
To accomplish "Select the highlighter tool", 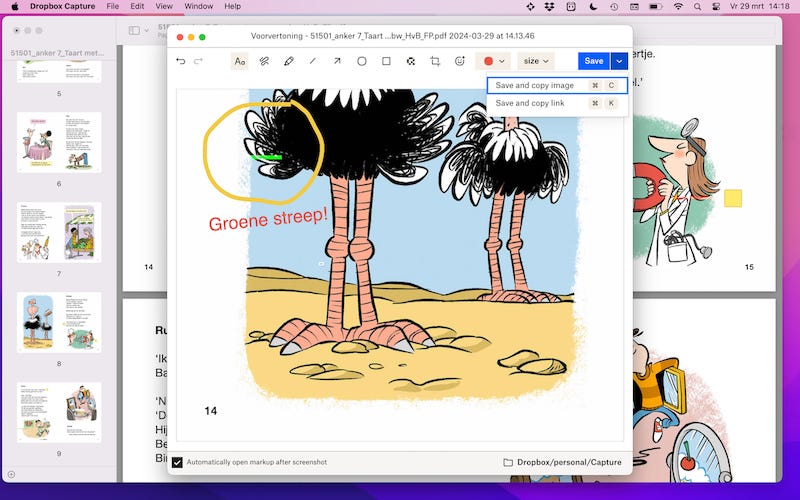I will (x=264, y=61).
